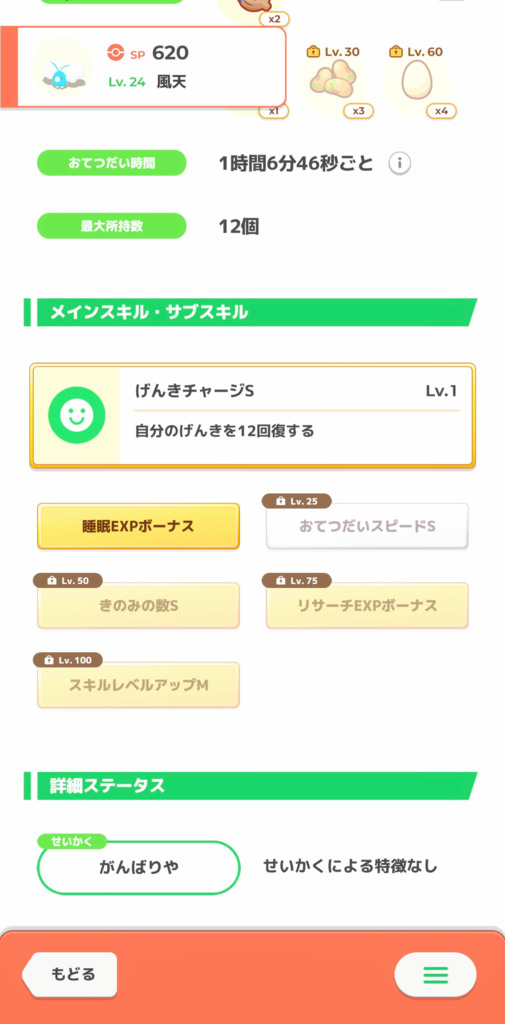This screenshot has height=1024, width=505.
Task: Tap the 最大所持数 green label
Action: coord(112,227)
